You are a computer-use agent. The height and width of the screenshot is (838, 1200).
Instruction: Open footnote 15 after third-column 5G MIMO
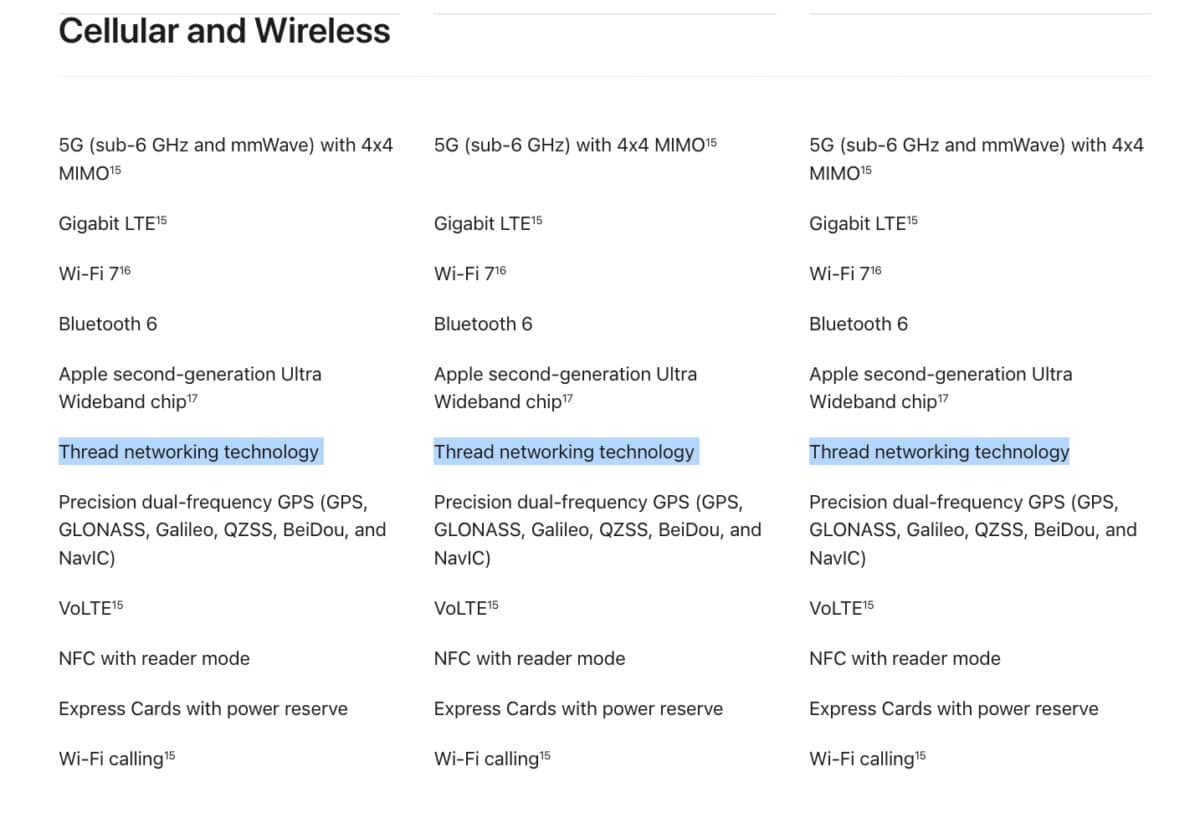tap(866, 170)
